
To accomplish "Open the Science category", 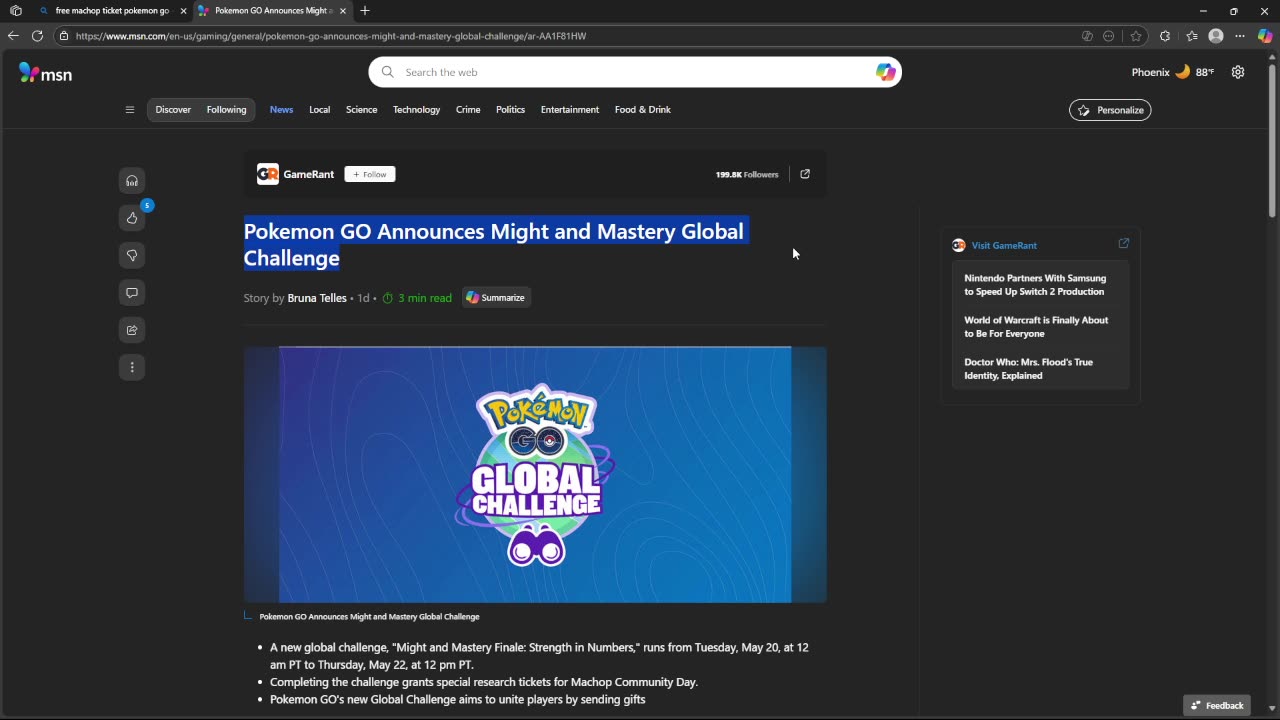I will pyautogui.click(x=361, y=110).
